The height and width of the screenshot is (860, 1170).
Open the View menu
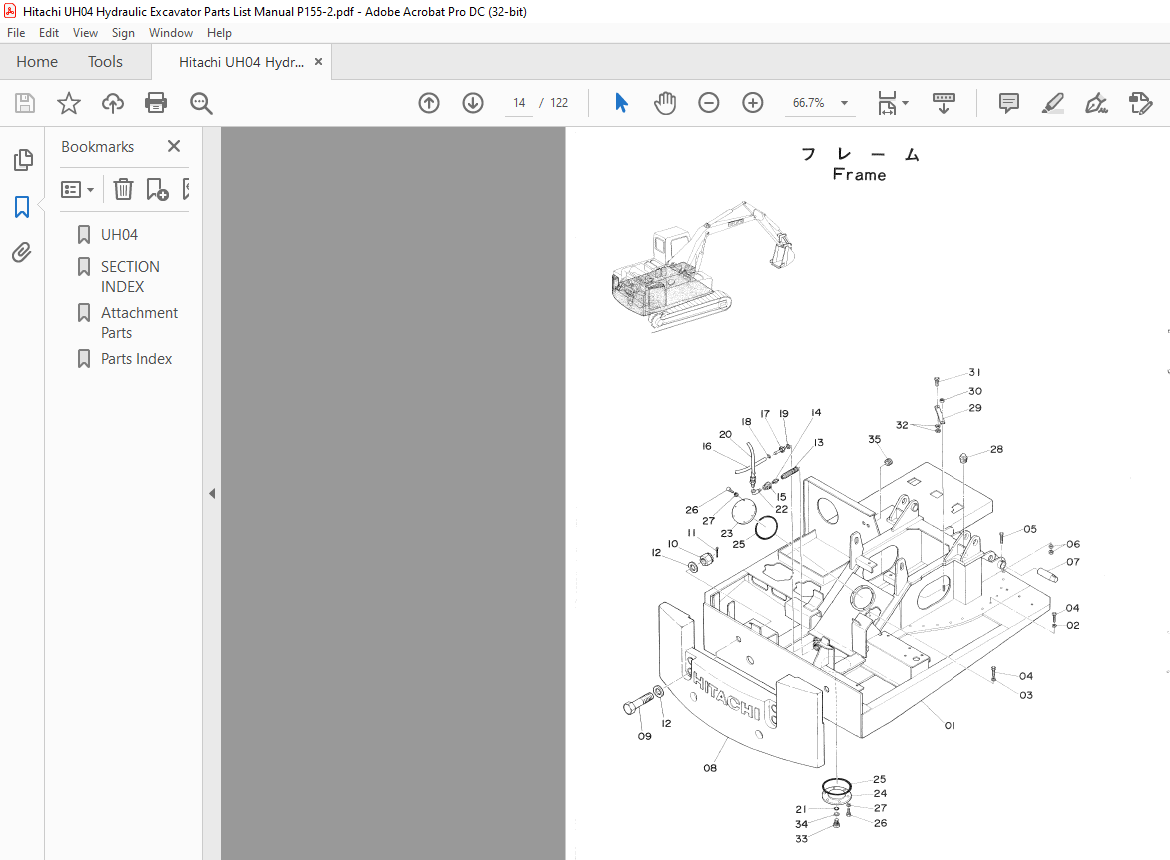[x=85, y=33]
